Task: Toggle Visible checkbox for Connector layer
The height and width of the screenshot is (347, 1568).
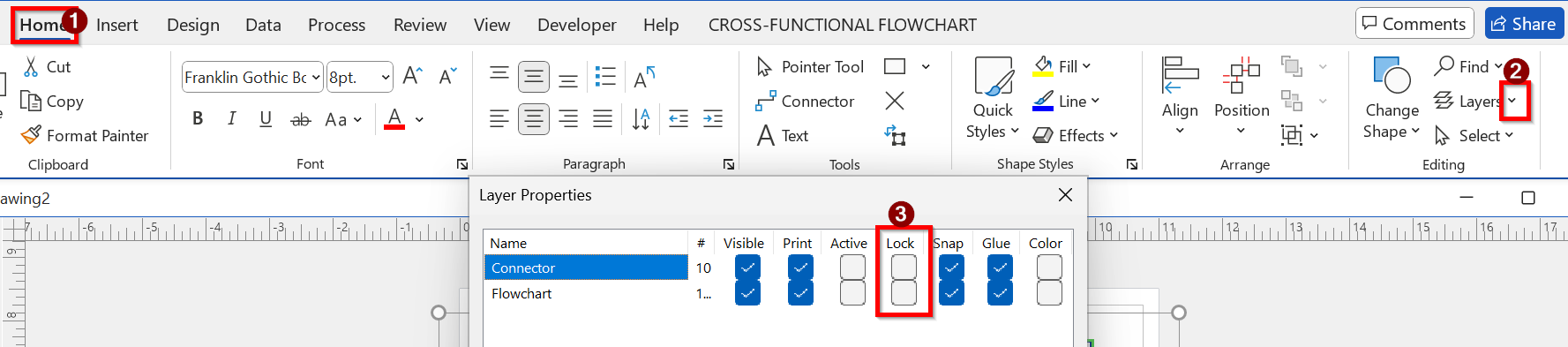Action: coord(747,268)
